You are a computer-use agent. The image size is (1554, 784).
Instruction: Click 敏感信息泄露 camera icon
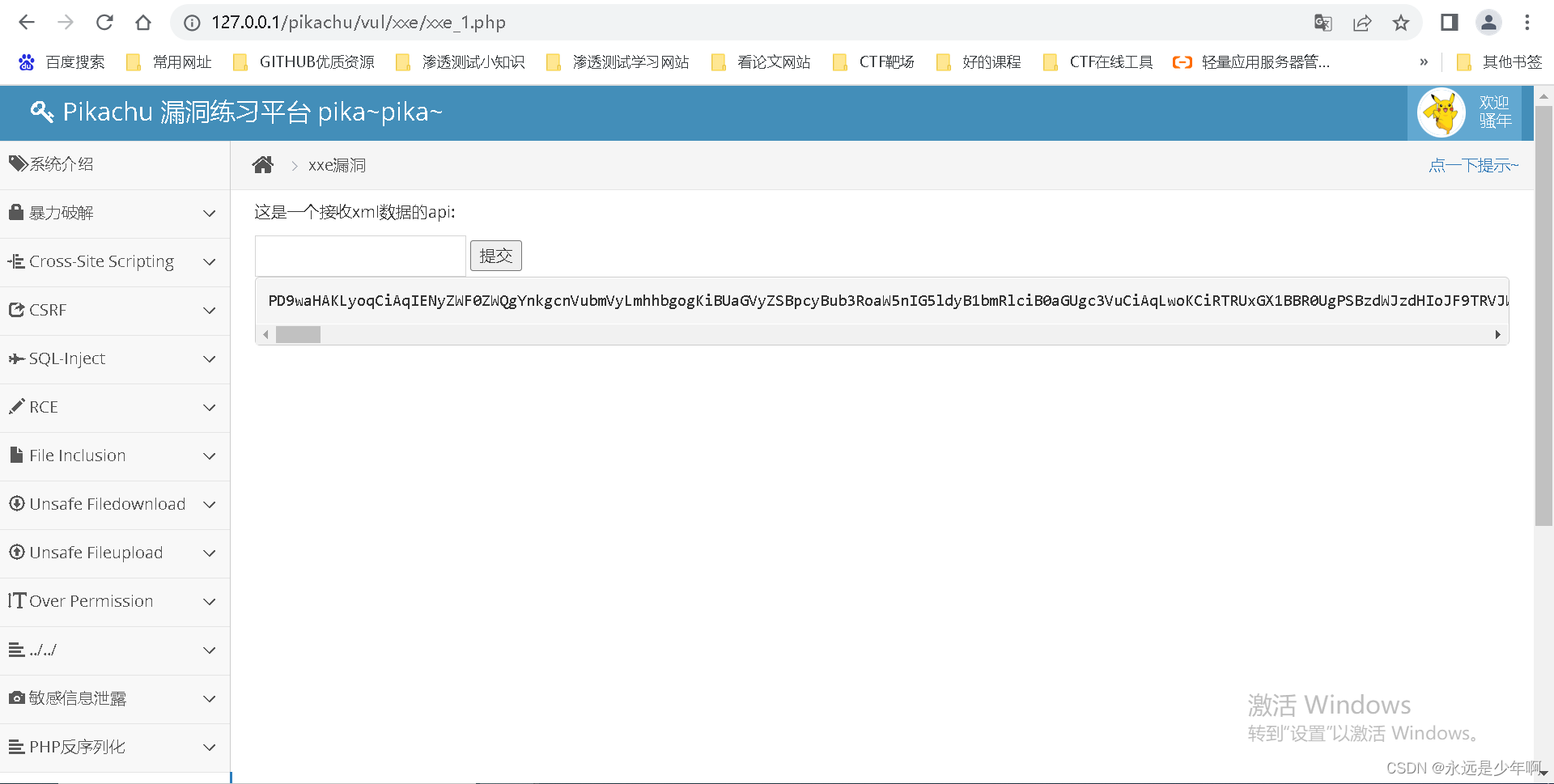16,697
